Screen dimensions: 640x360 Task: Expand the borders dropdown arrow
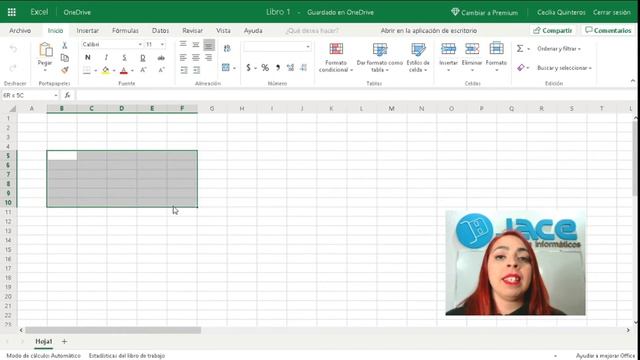click(x=96, y=70)
